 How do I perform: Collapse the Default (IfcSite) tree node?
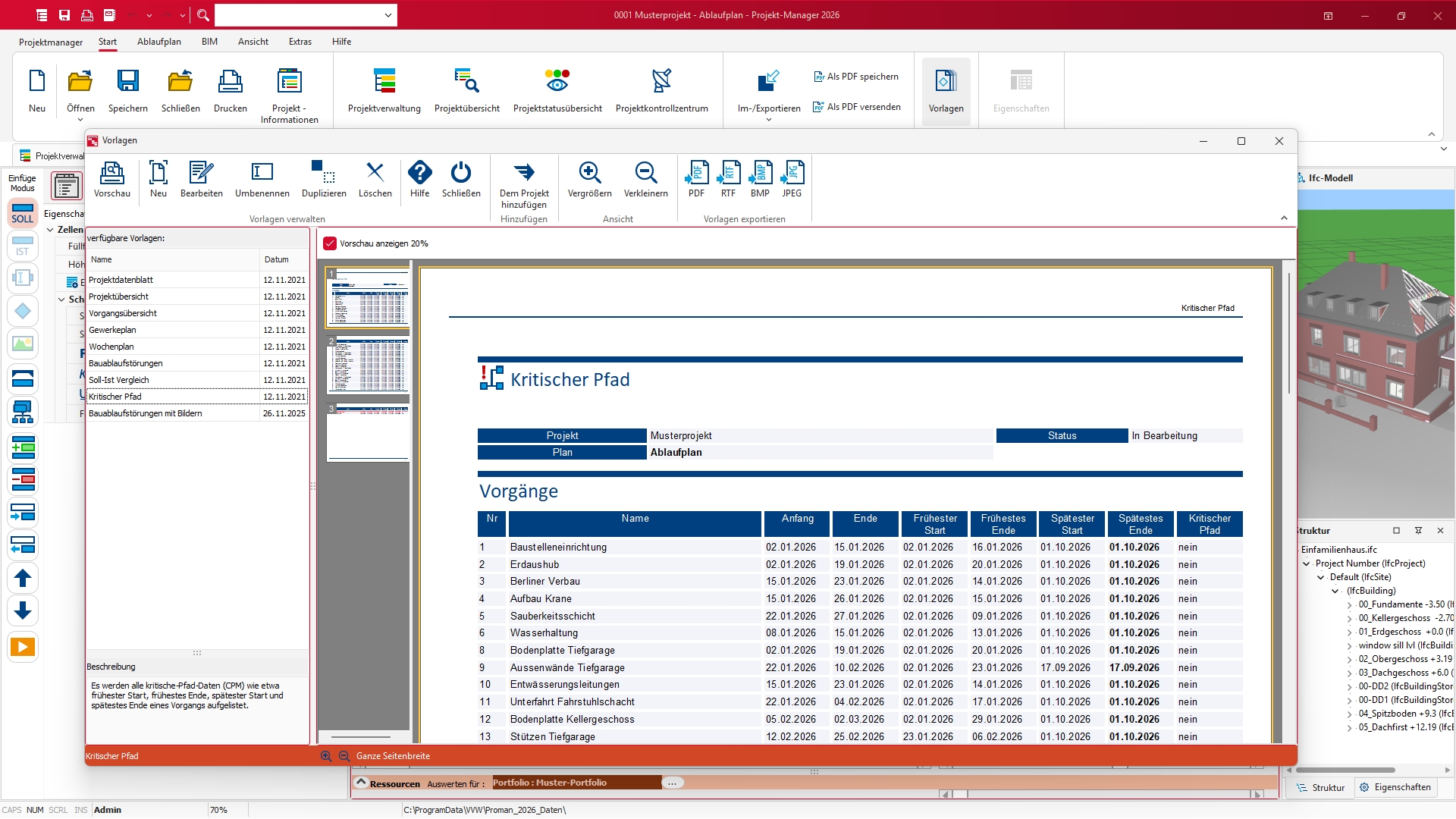click(x=1321, y=578)
